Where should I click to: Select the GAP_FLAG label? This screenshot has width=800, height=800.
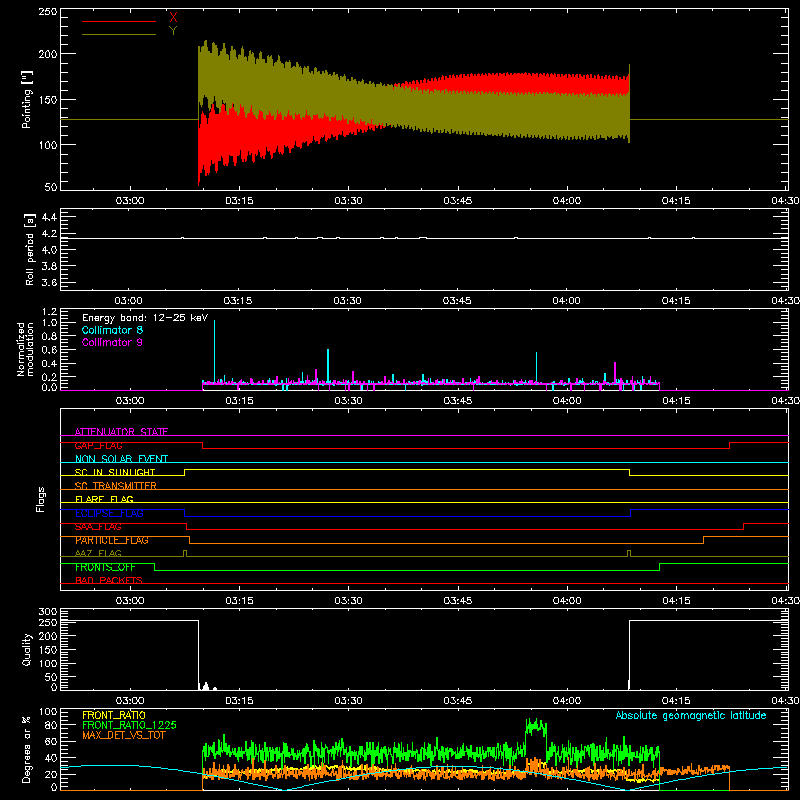tap(98, 445)
